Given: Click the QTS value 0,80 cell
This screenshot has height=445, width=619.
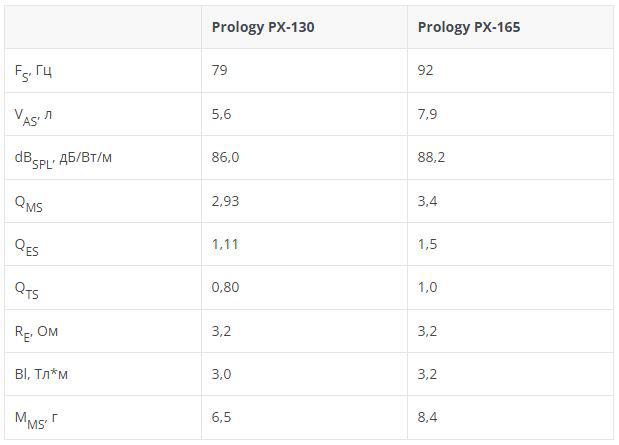Looking at the screenshot, I should pos(225,287).
